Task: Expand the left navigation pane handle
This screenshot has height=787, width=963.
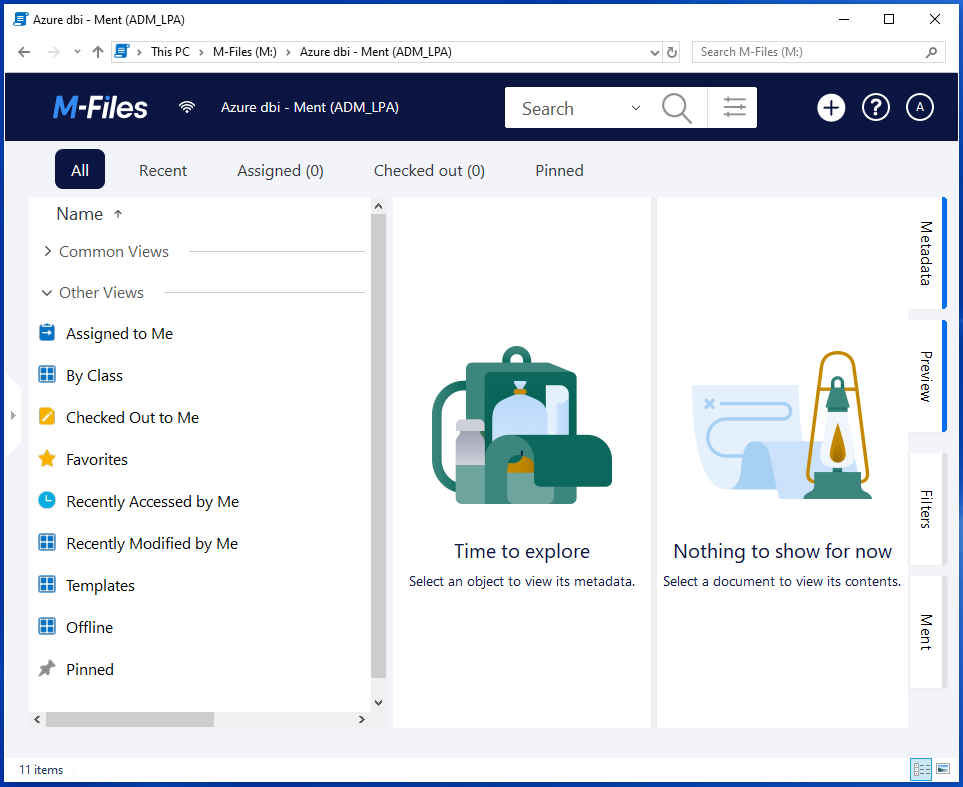Action: tap(13, 416)
